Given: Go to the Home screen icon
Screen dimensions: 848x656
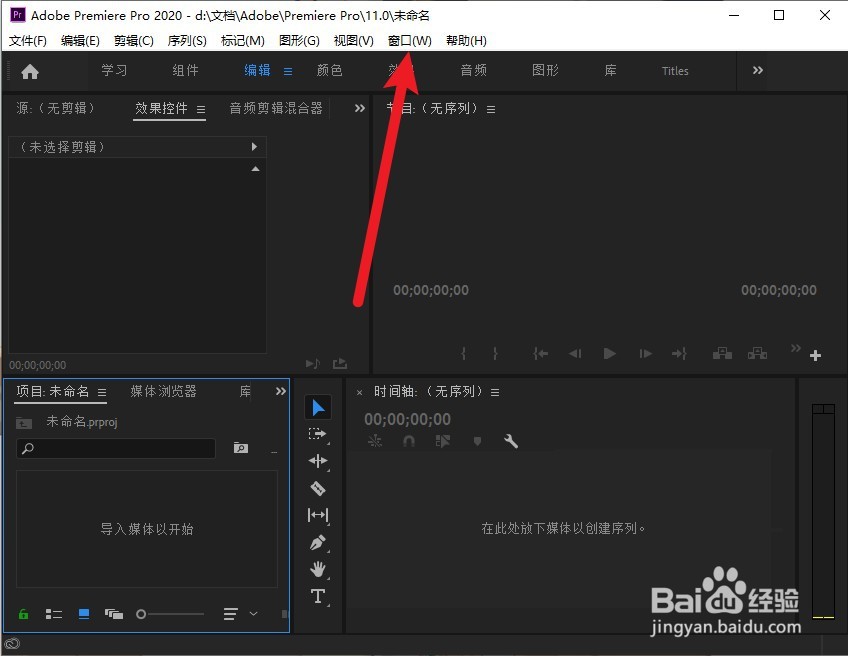Looking at the screenshot, I should 30,71.
